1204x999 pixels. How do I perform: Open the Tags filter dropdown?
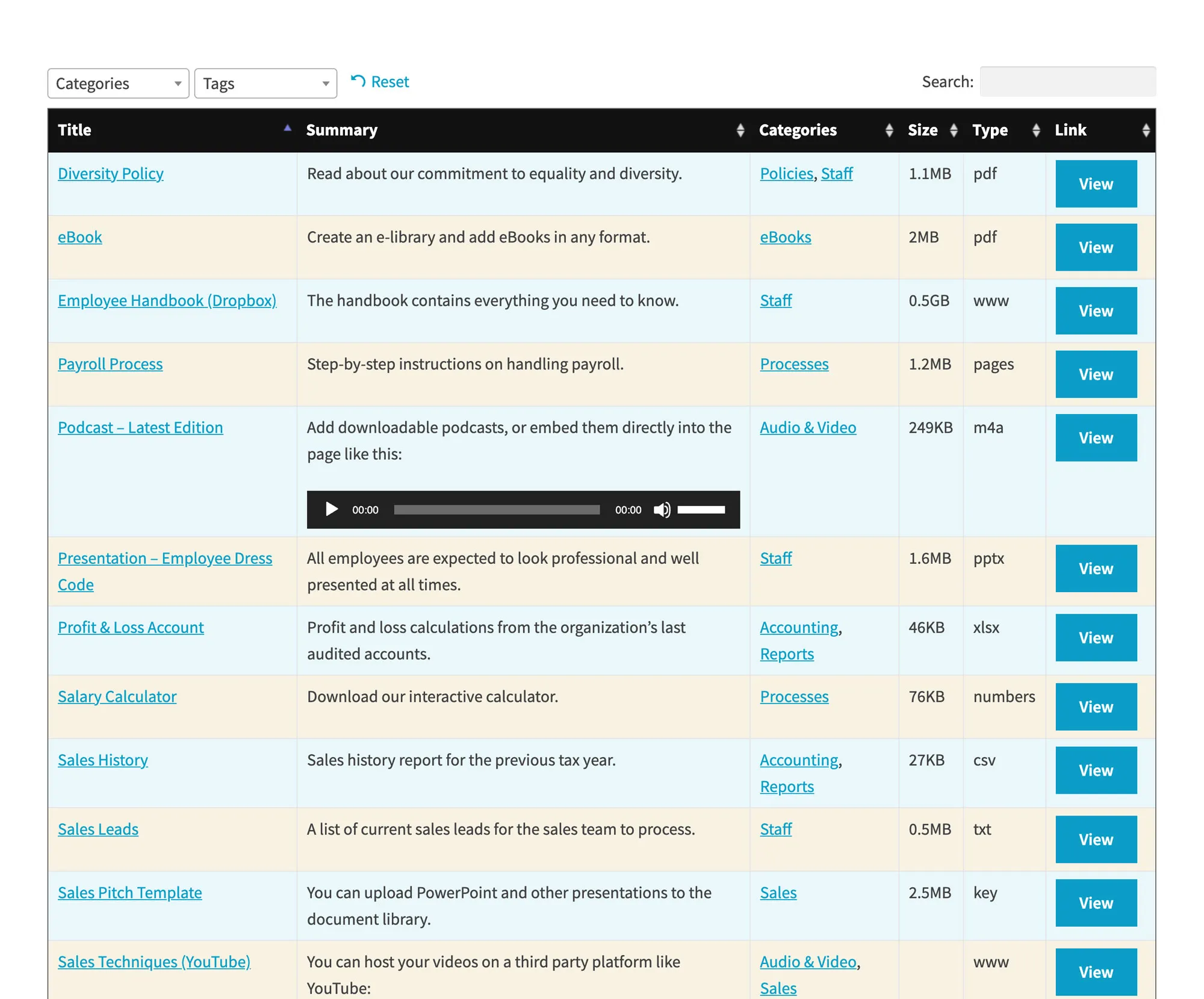265,83
